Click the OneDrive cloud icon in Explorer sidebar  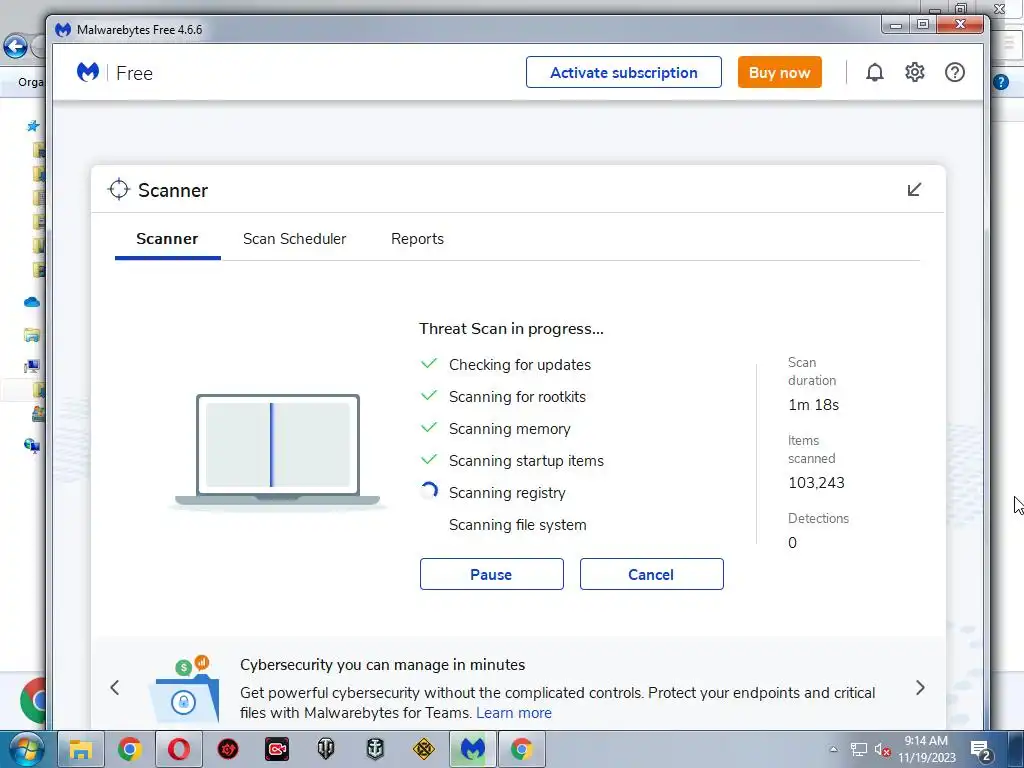click(x=31, y=302)
